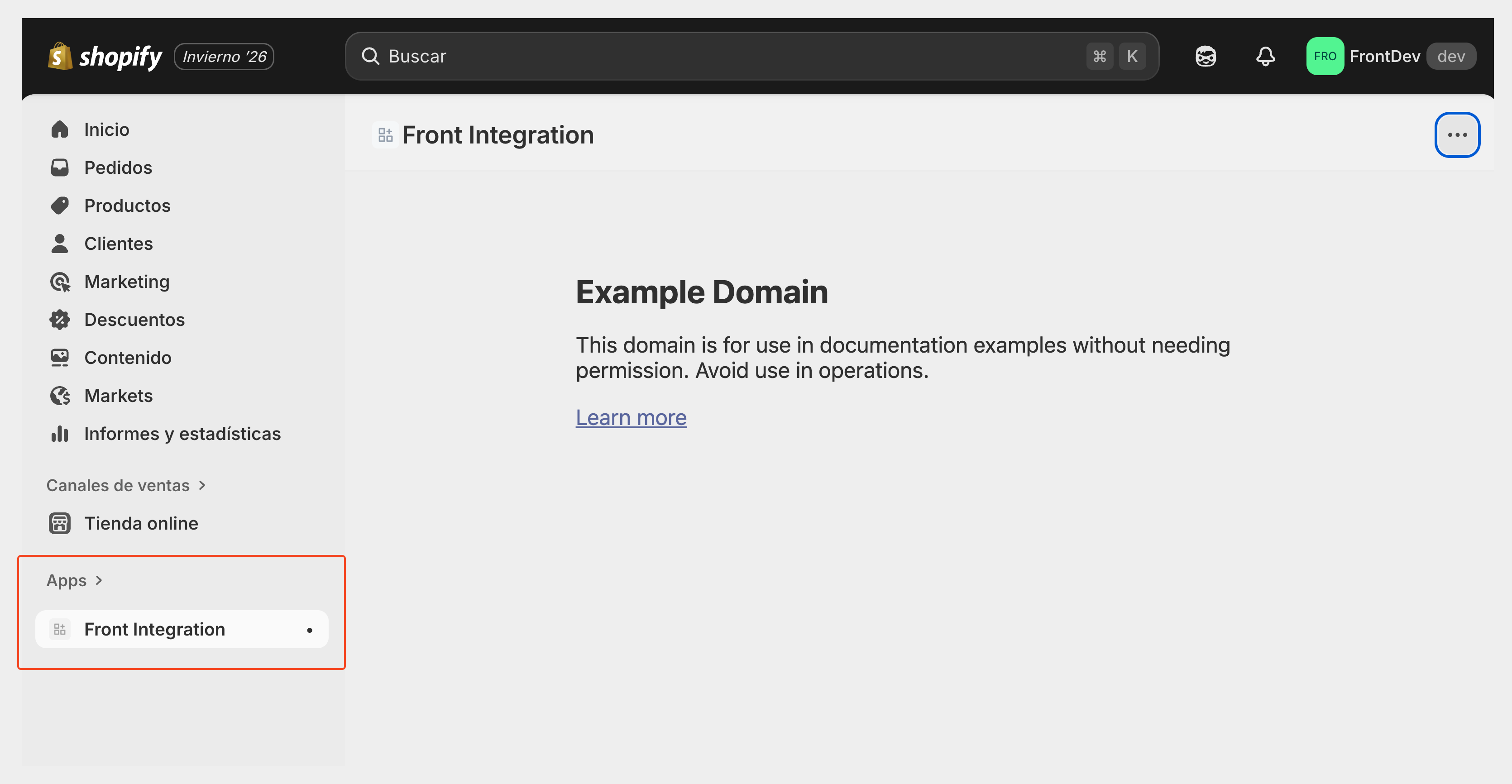The width and height of the screenshot is (1512, 784).
Task: Open Marketing from the sidebar
Action: (126, 282)
